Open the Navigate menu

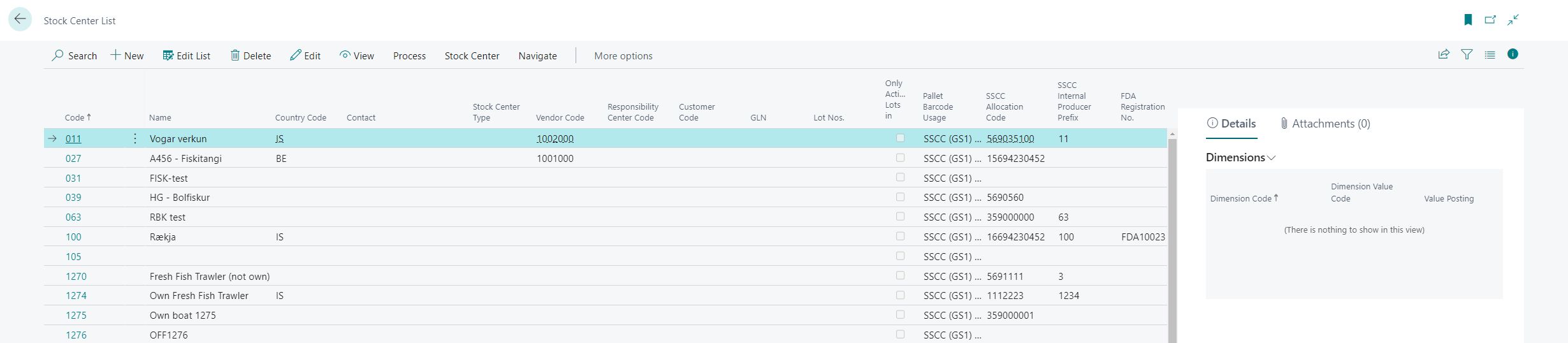point(537,56)
